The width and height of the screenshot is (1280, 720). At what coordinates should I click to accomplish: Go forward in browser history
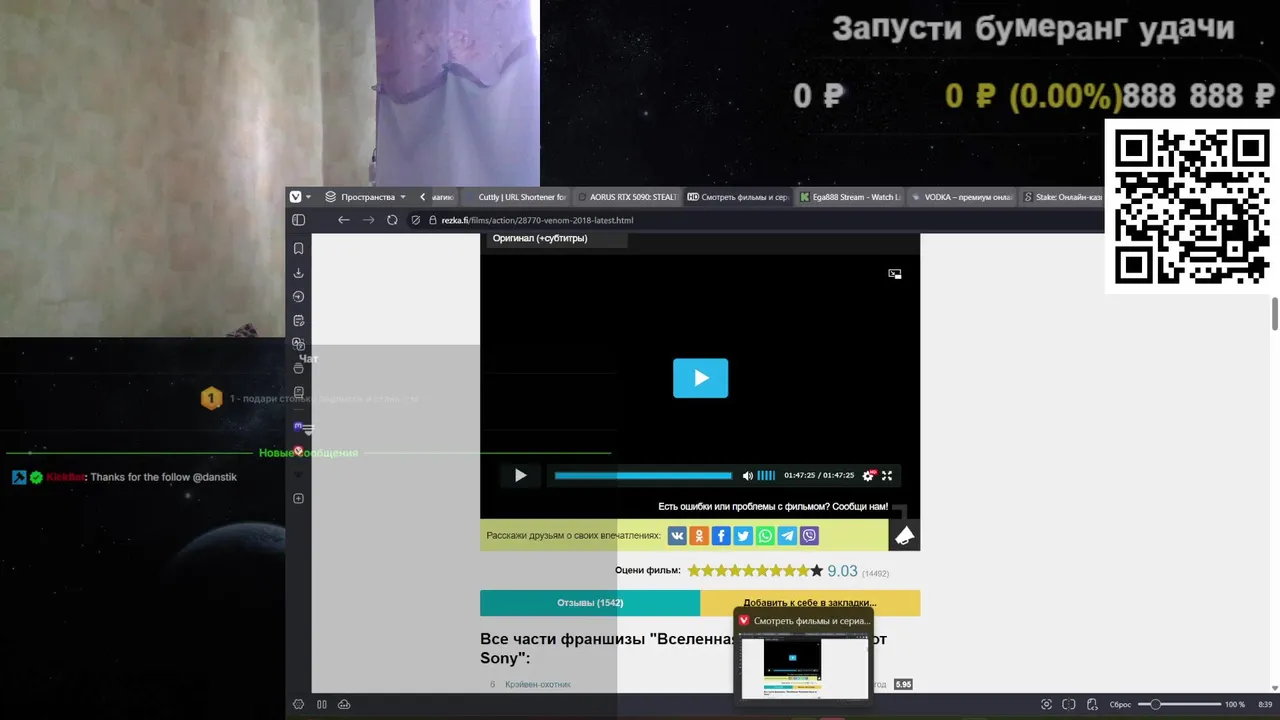(x=368, y=220)
